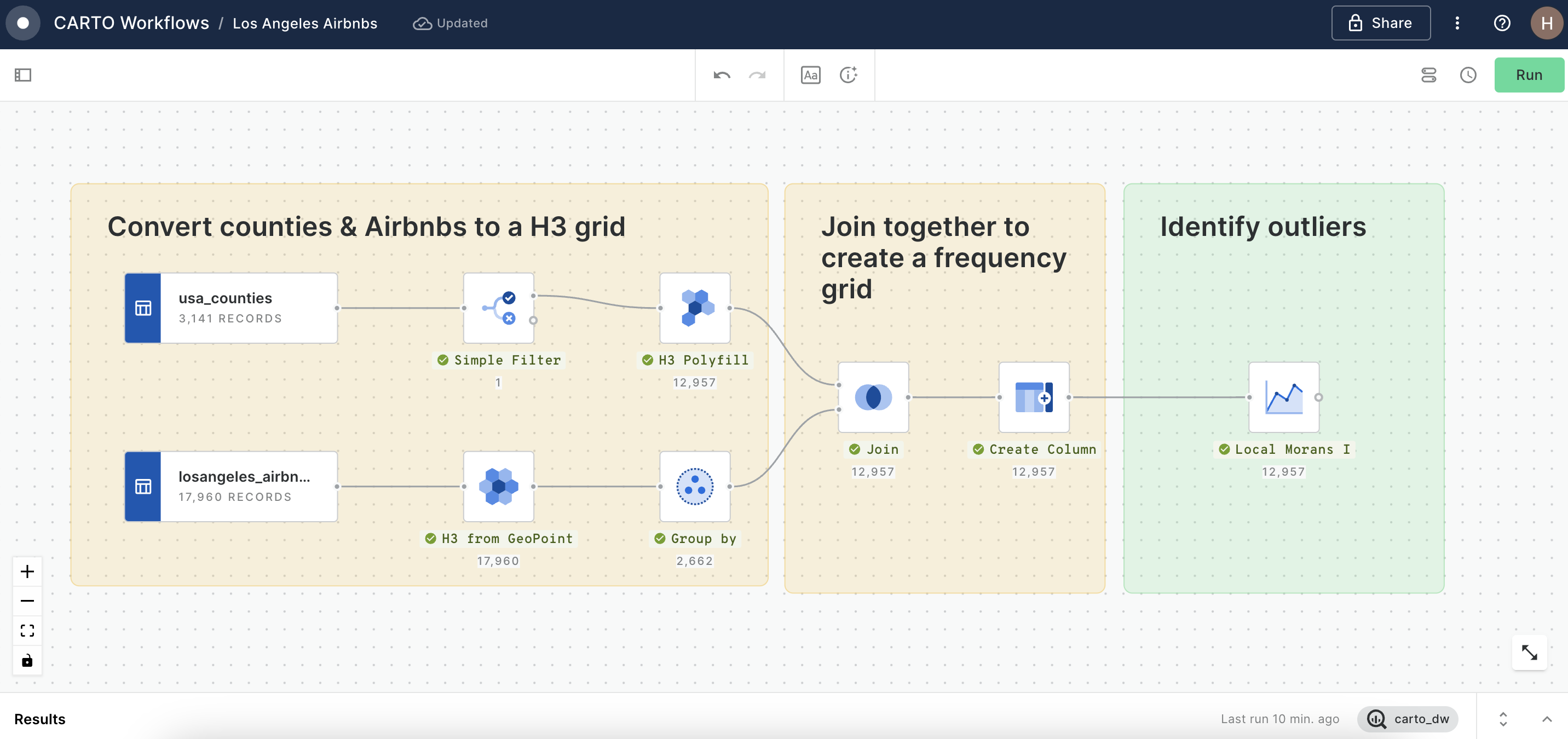Open the three-dot overflow menu

click(1458, 22)
